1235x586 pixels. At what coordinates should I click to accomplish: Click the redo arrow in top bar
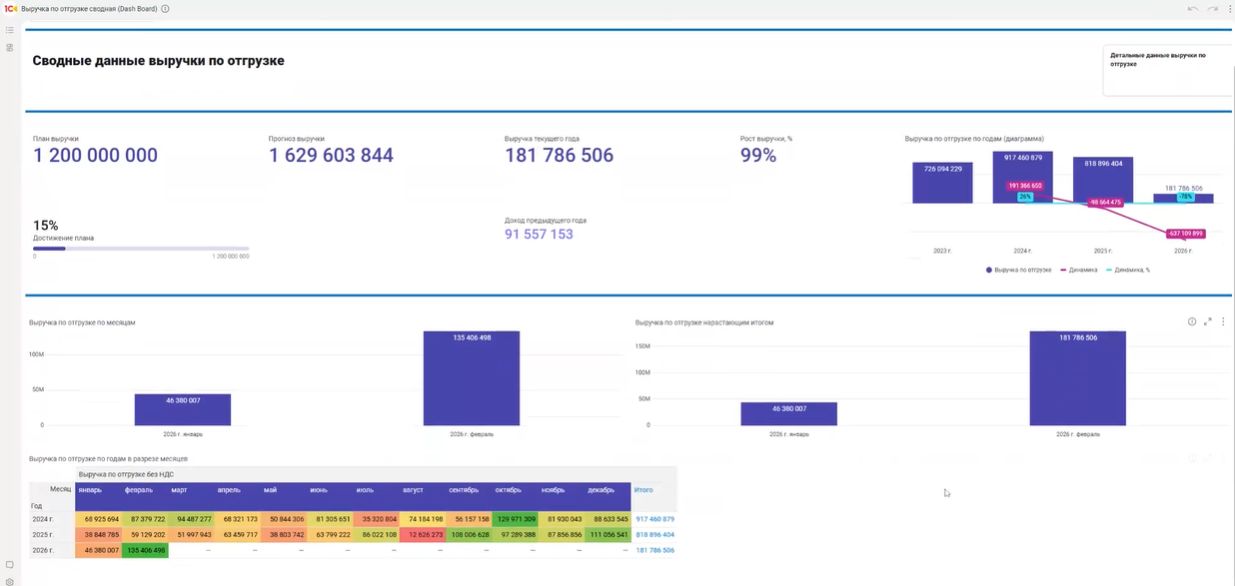[x=1212, y=8]
